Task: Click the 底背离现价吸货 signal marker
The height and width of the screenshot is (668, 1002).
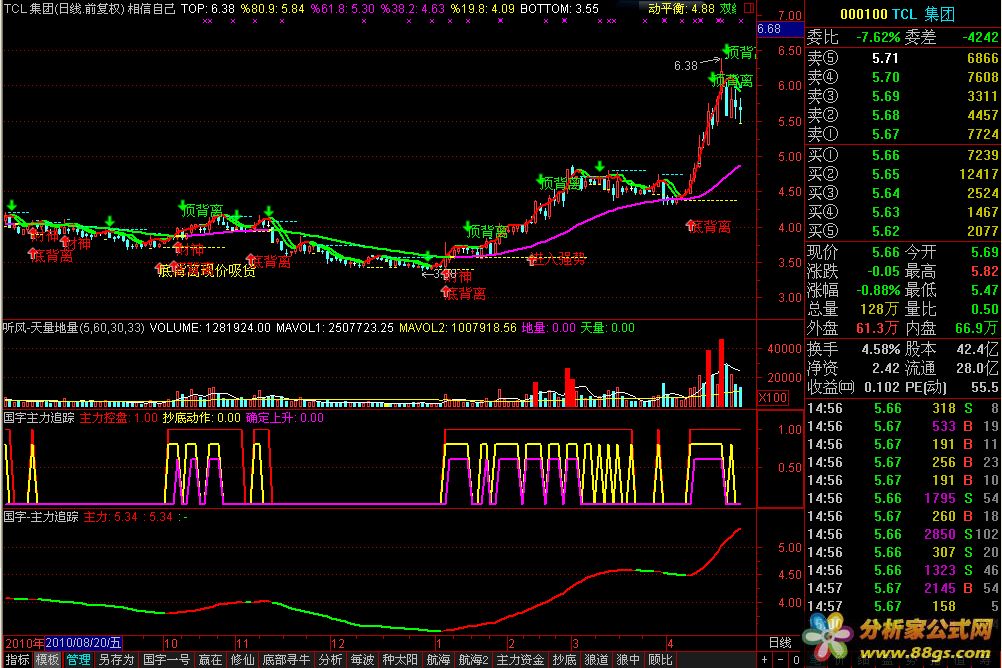Action: point(206,270)
